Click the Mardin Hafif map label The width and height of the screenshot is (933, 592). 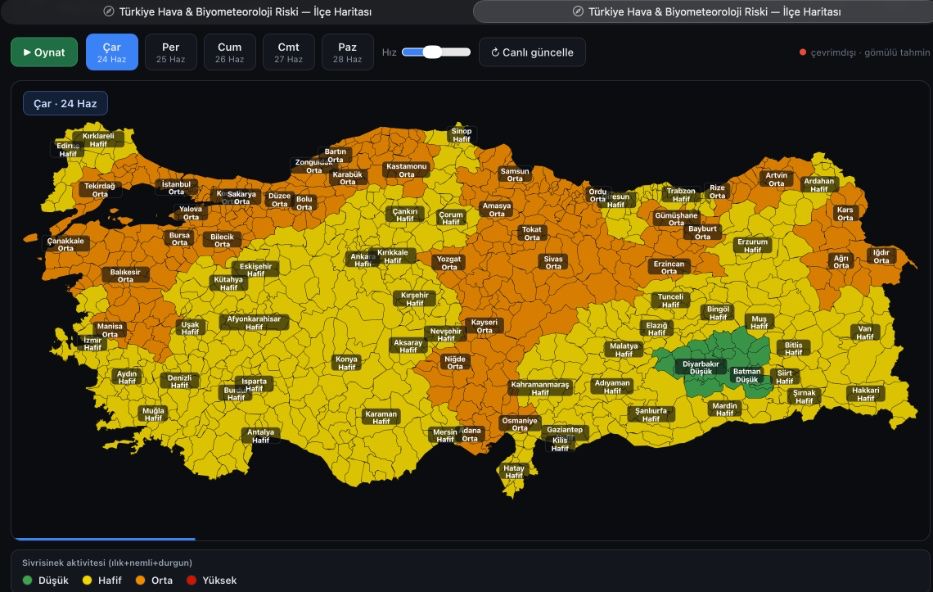[x=724, y=409]
